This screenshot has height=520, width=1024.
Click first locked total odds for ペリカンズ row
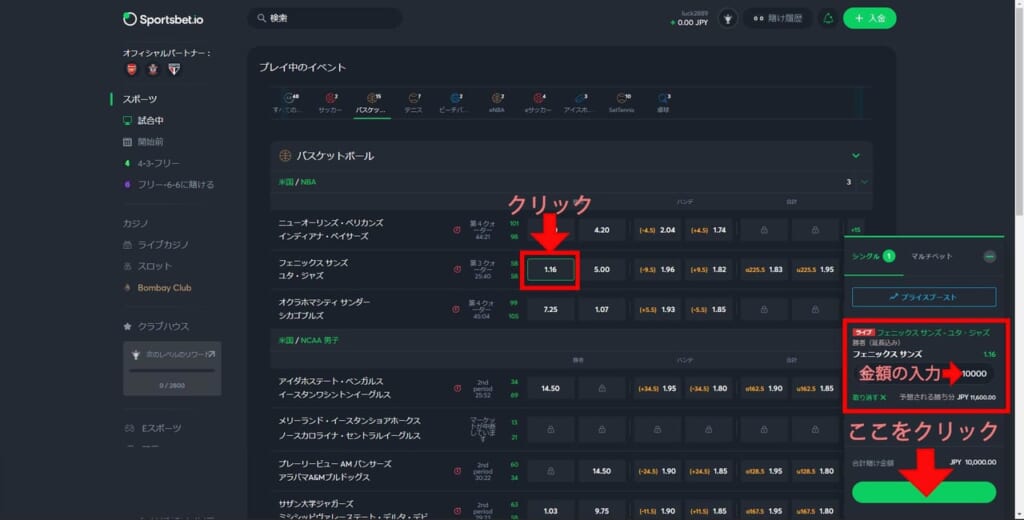[x=763, y=230]
